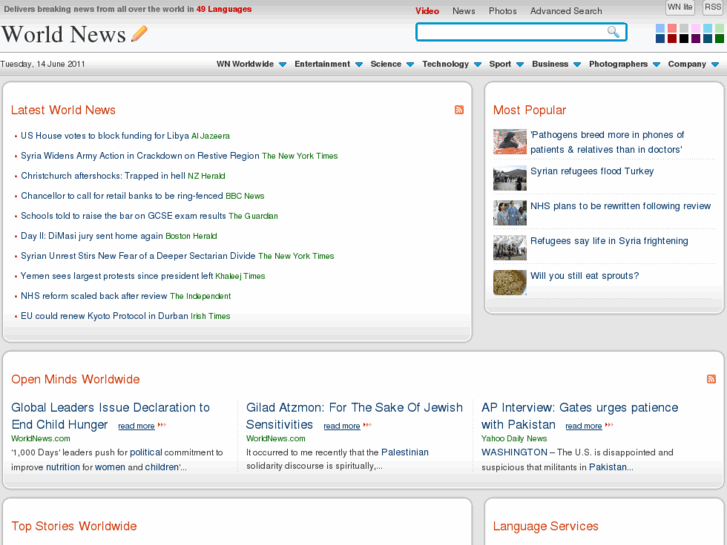Viewport: 727px width, 545px height.
Task: Open the NHS plans rewritten thumbnail
Action: tap(510, 213)
